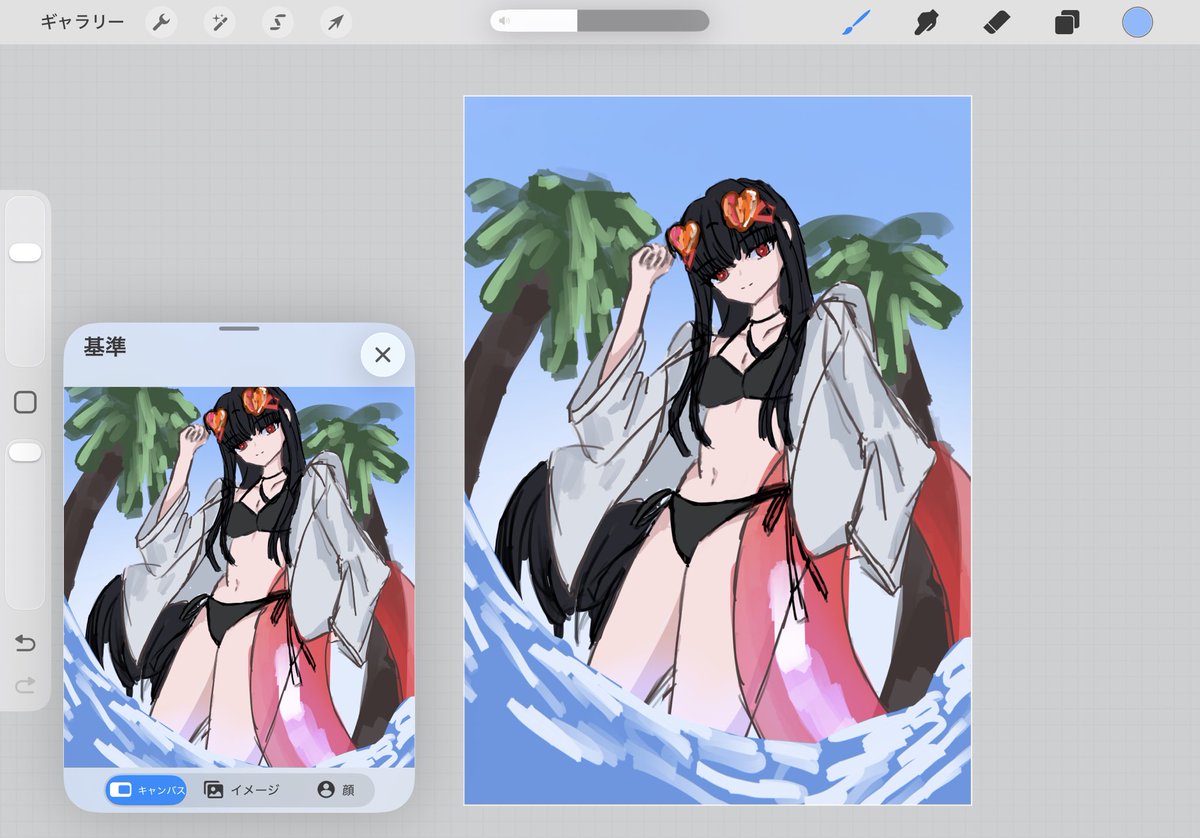Image resolution: width=1200 pixels, height=838 pixels.
Task: Open the Adjustments magic wand menu
Action: click(219, 22)
